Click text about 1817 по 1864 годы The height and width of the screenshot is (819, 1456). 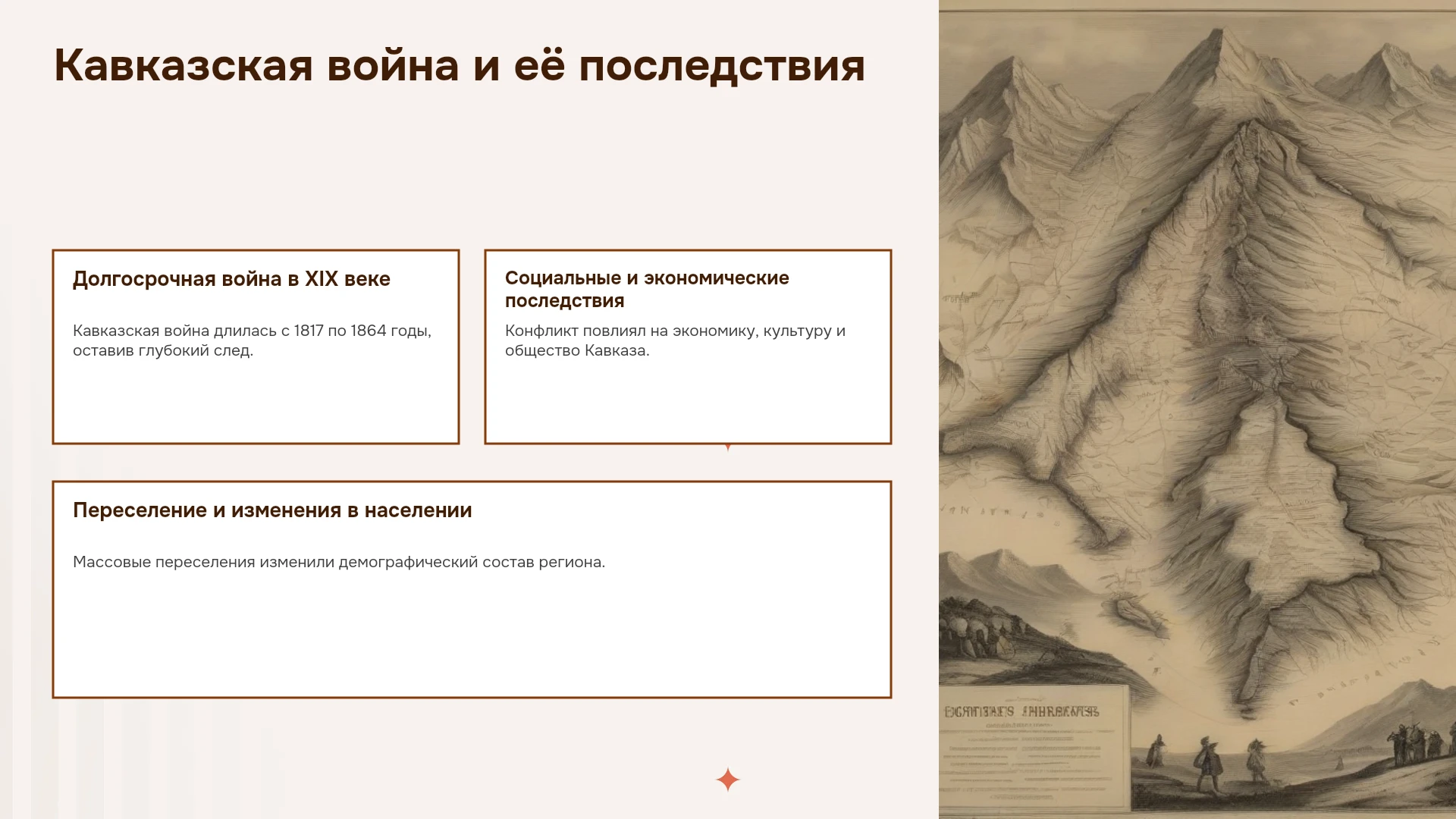point(252,340)
